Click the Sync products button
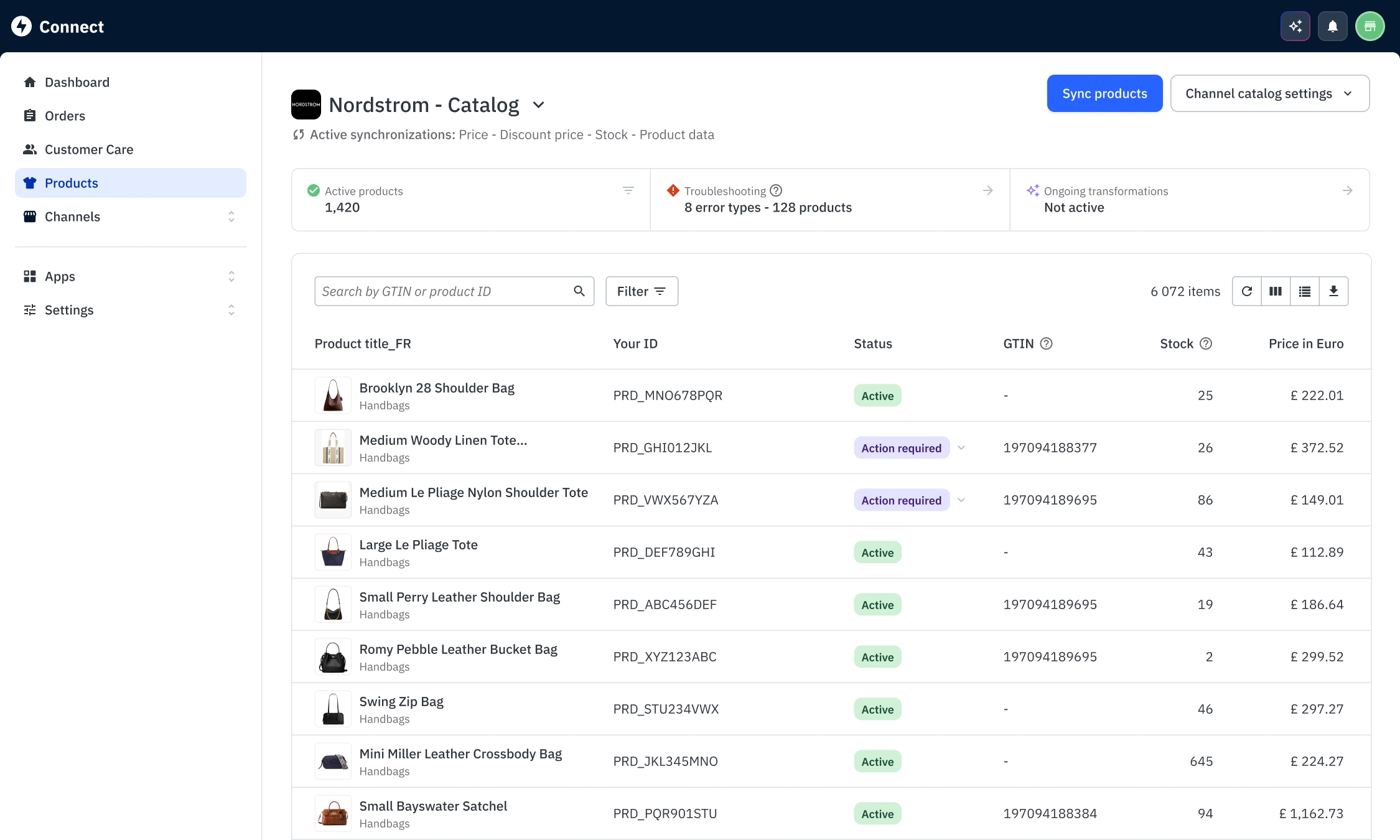Viewport: 1400px width, 840px height. (x=1104, y=93)
